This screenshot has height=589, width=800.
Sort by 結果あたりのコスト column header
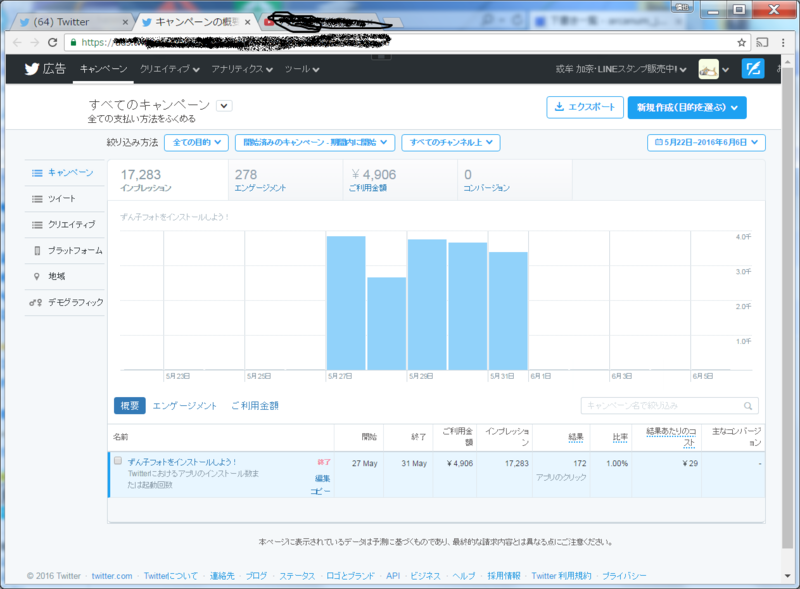click(671, 437)
